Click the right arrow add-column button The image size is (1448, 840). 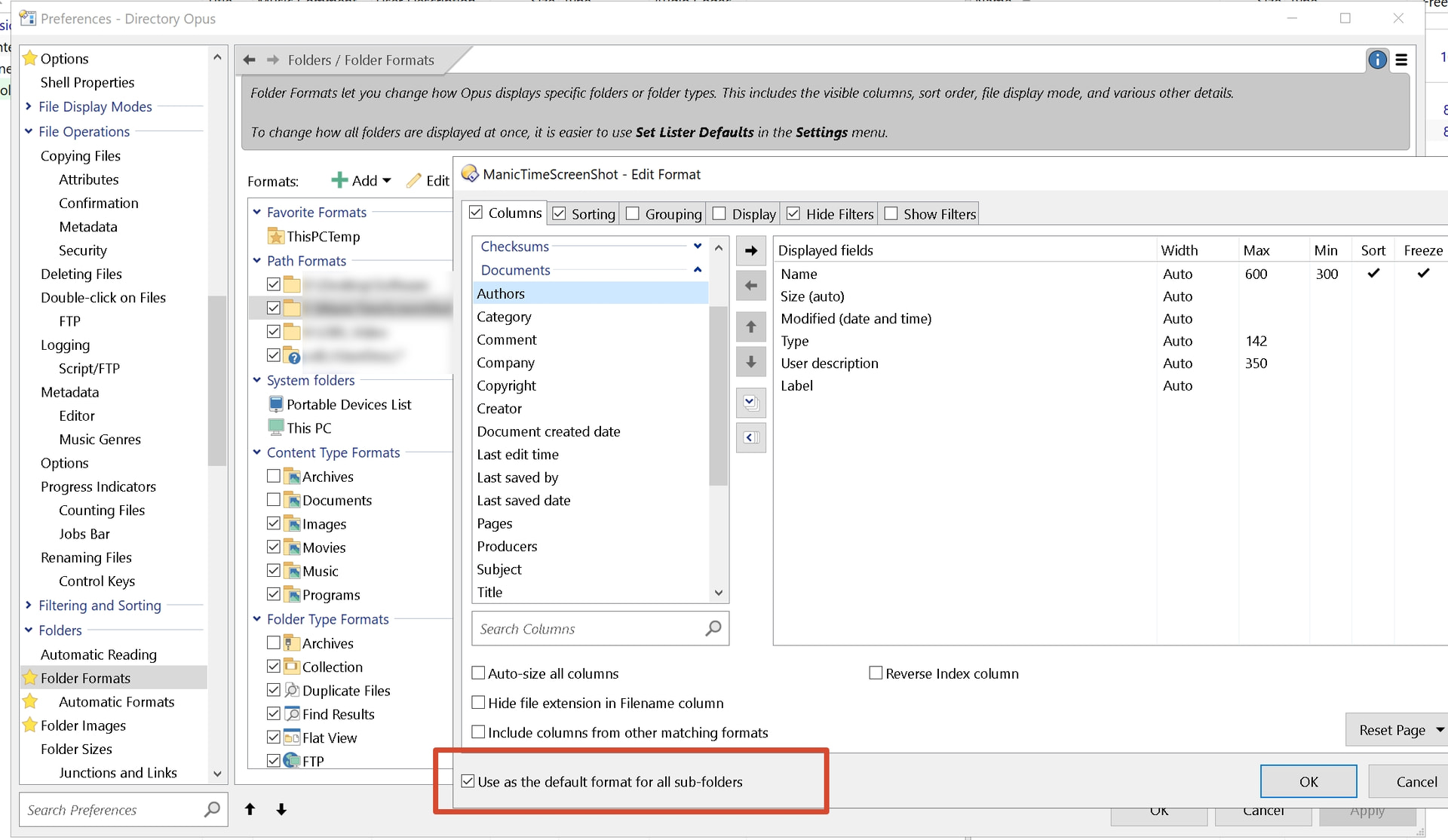(x=750, y=251)
